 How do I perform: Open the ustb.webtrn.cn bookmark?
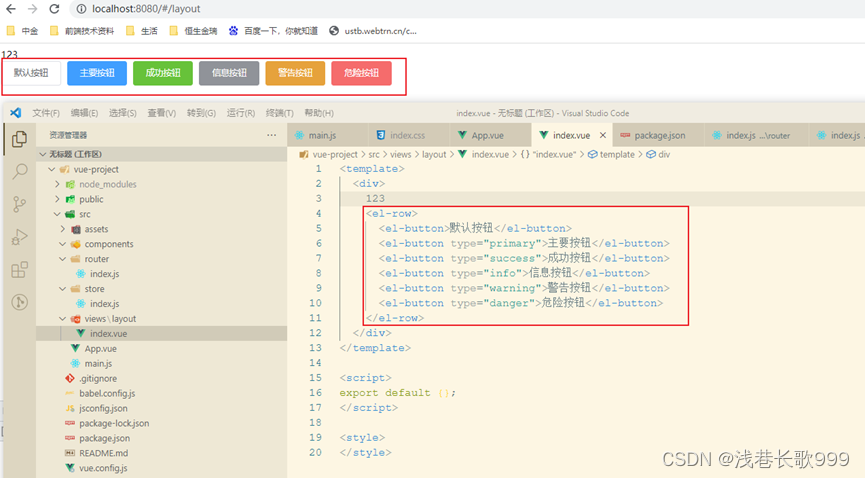click(373, 31)
